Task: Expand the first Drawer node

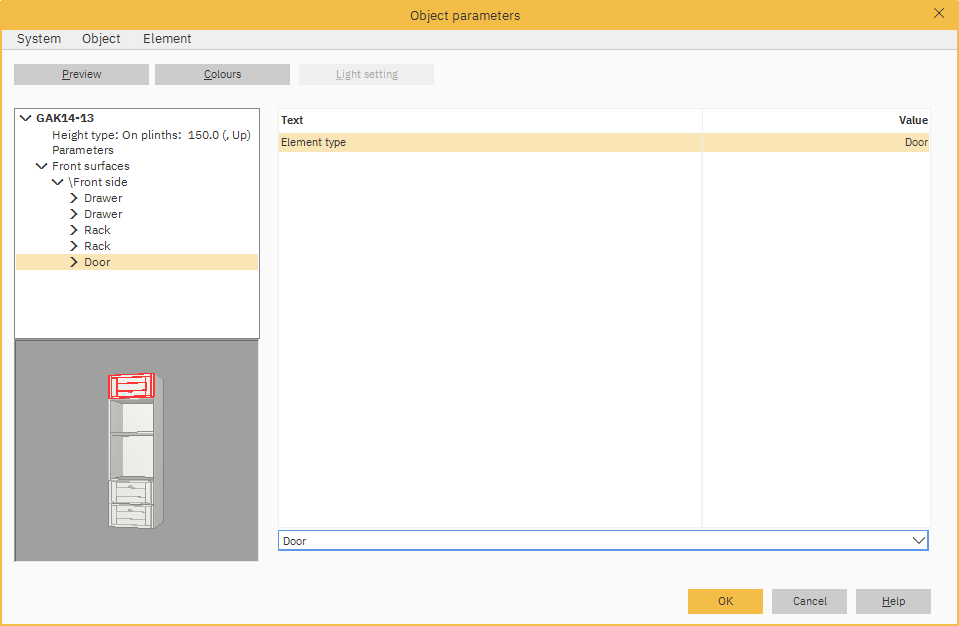Action: click(x=73, y=197)
